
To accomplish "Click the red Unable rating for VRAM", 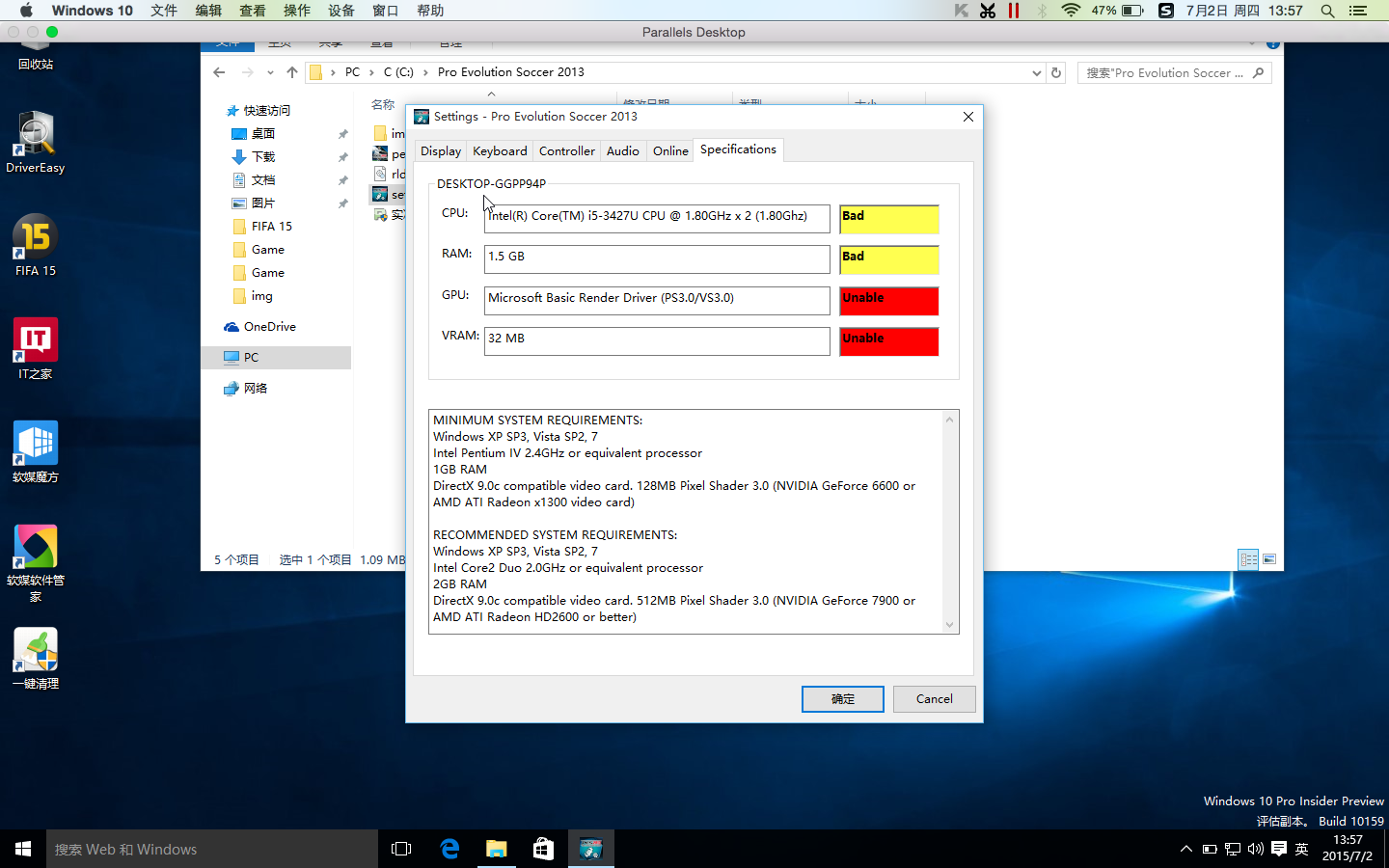I will coord(888,341).
